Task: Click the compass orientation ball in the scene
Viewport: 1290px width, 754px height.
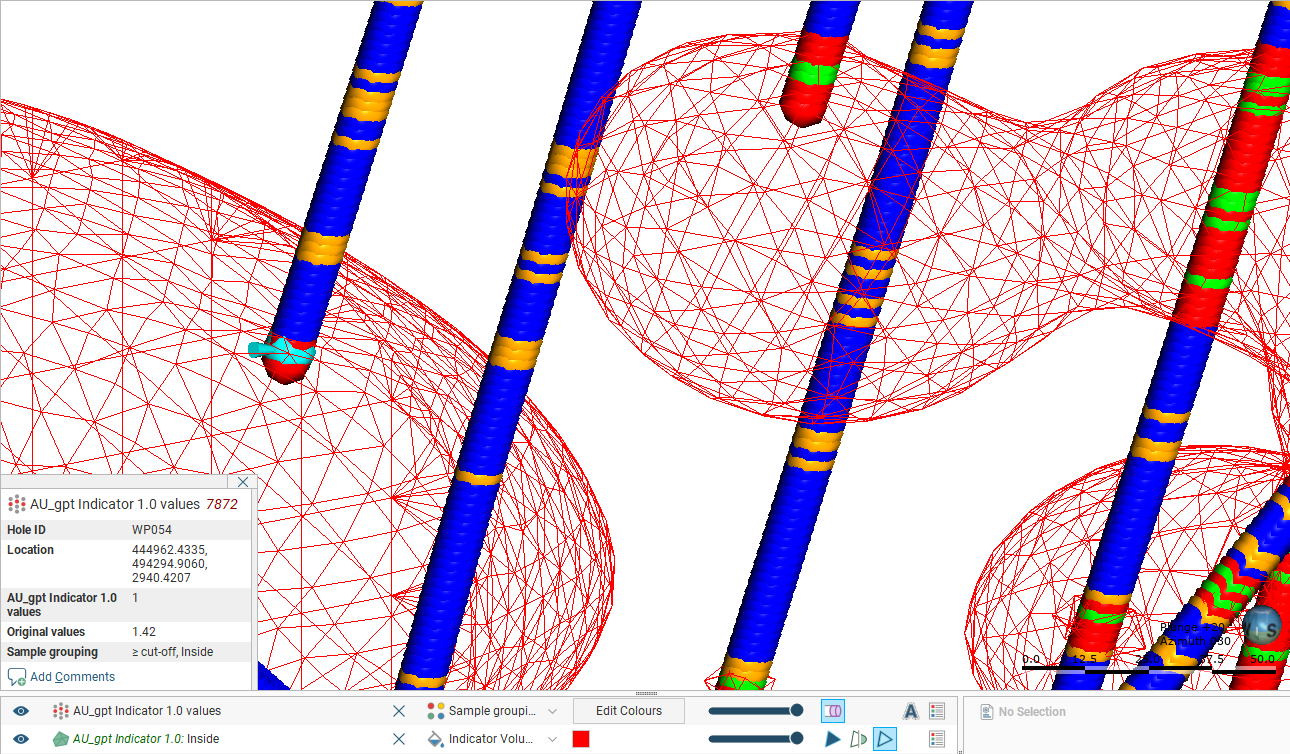Action: tap(1263, 625)
